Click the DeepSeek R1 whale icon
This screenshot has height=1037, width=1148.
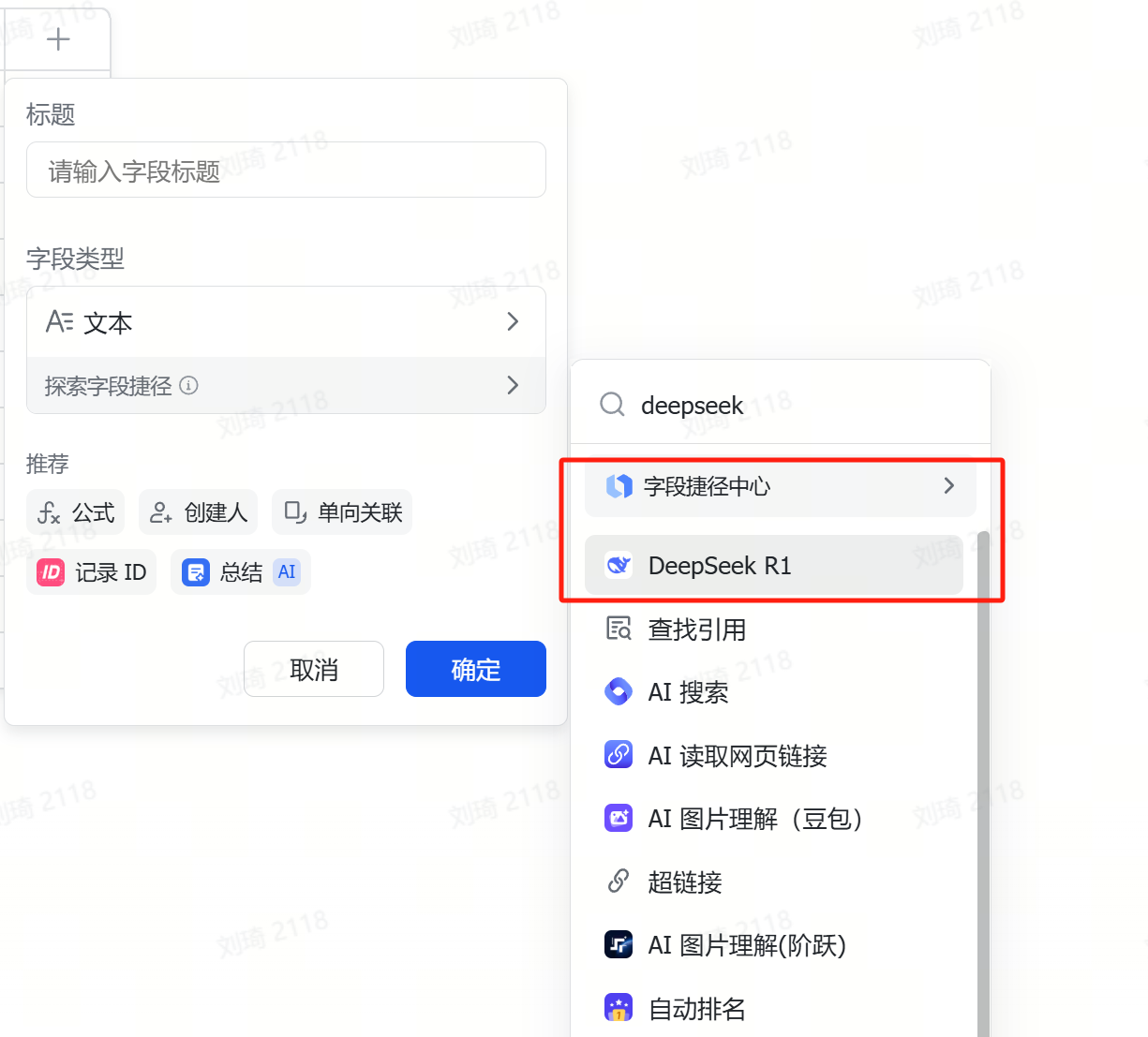point(619,566)
